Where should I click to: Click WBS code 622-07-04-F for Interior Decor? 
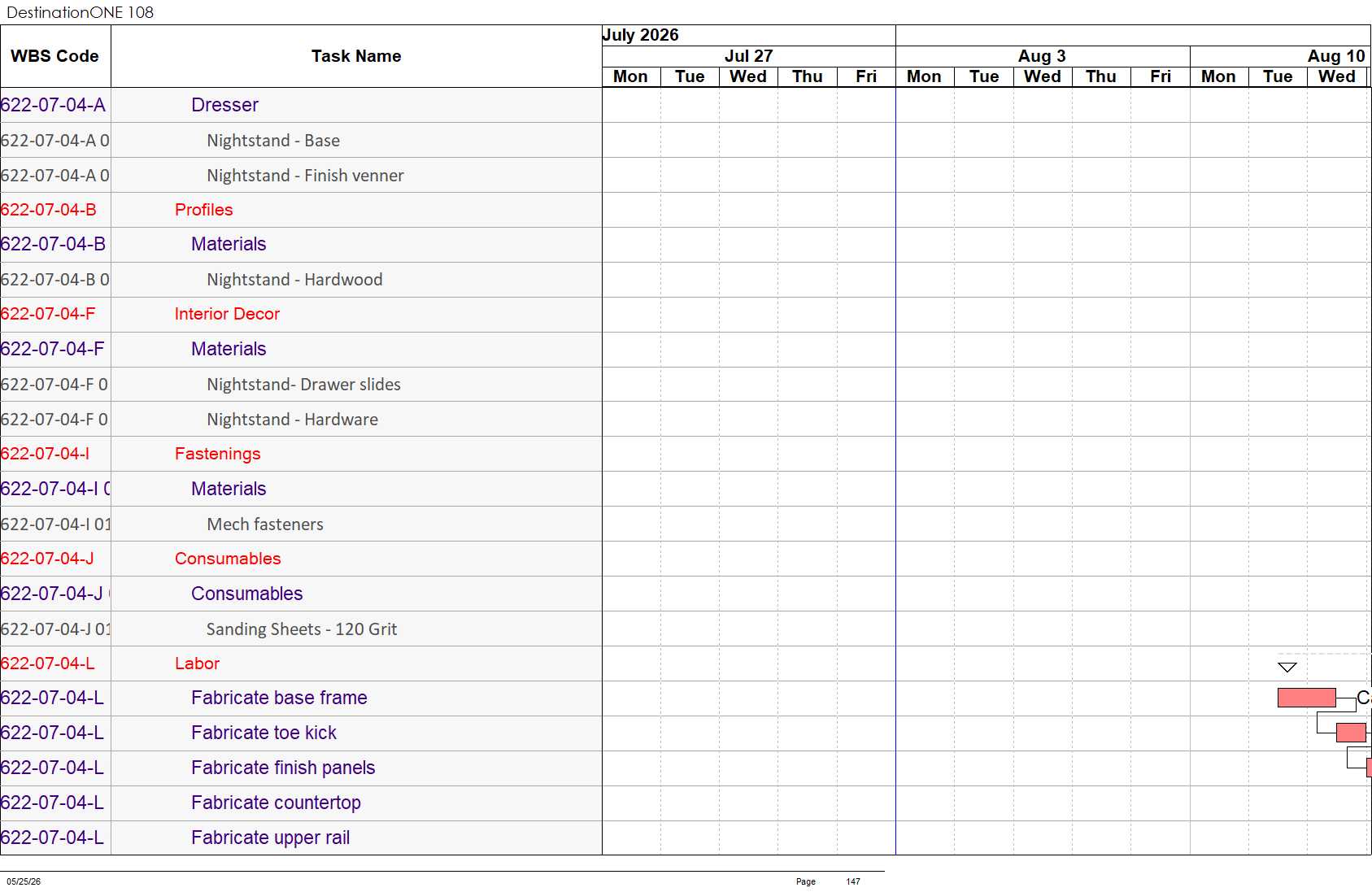click(48, 314)
